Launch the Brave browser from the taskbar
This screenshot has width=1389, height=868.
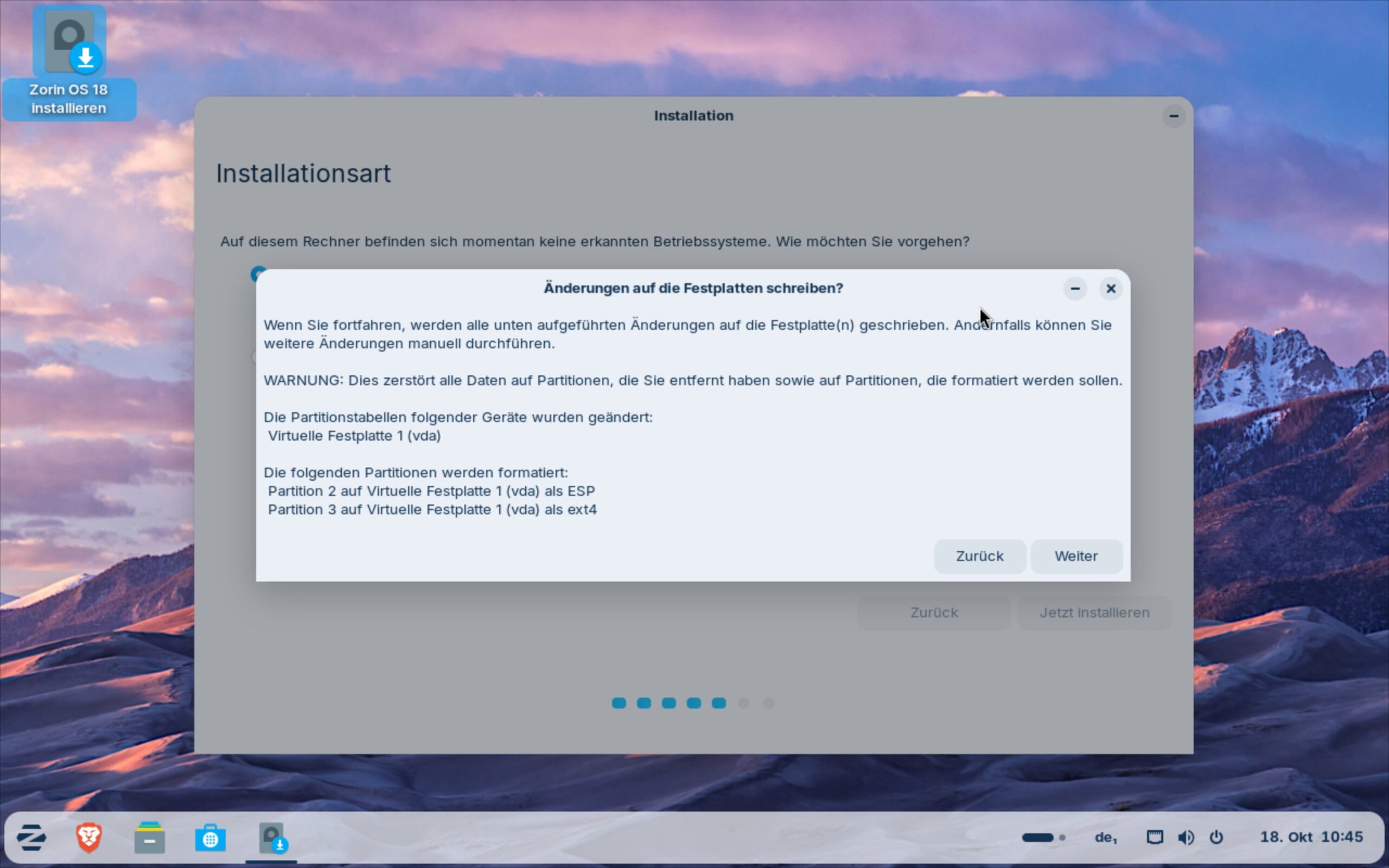coord(89,838)
